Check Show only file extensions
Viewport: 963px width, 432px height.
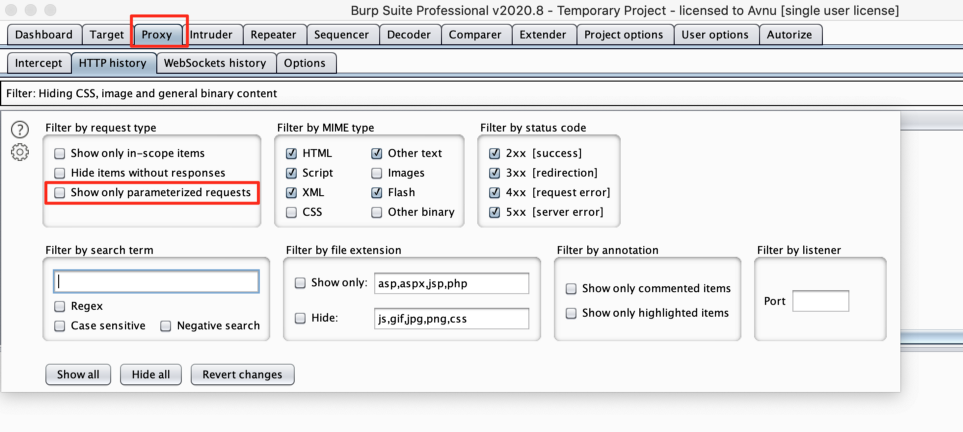pos(300,284)
